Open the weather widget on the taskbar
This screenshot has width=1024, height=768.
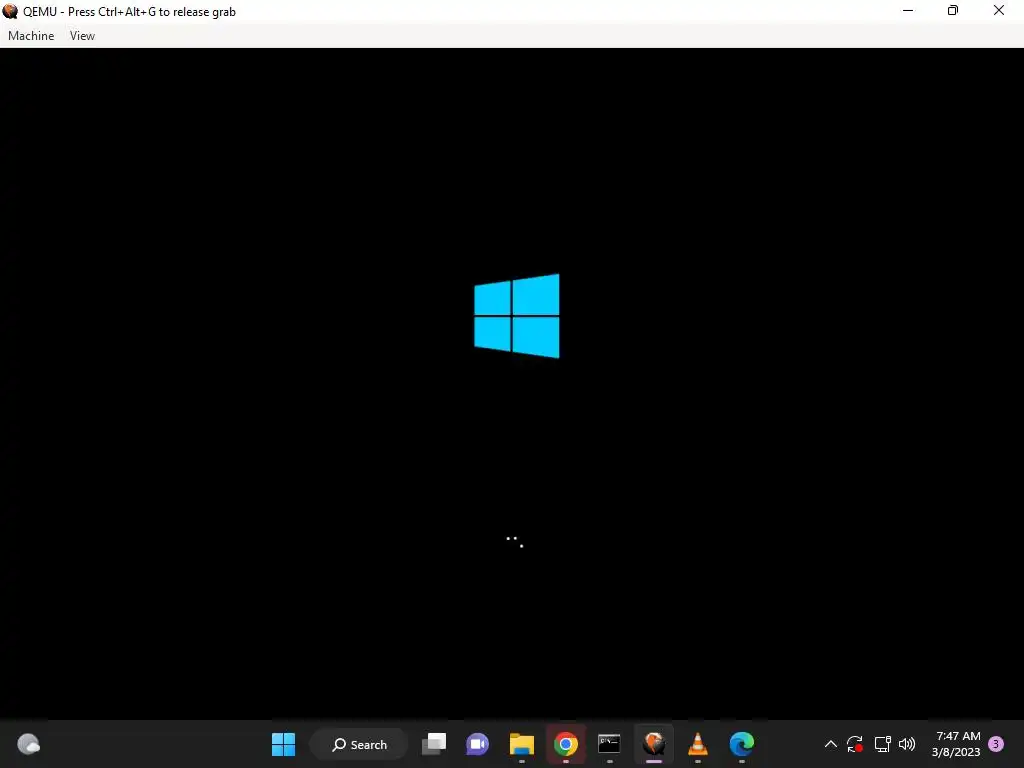[28, 744]
